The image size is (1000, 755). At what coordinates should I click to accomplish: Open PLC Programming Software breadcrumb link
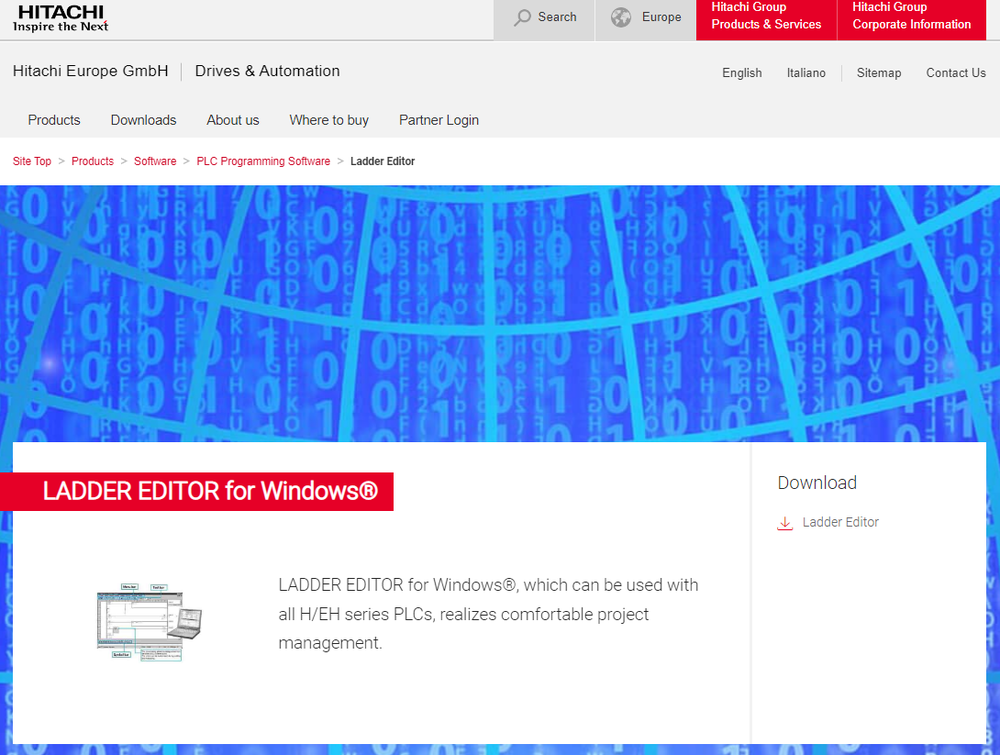[x=263, y=161]
